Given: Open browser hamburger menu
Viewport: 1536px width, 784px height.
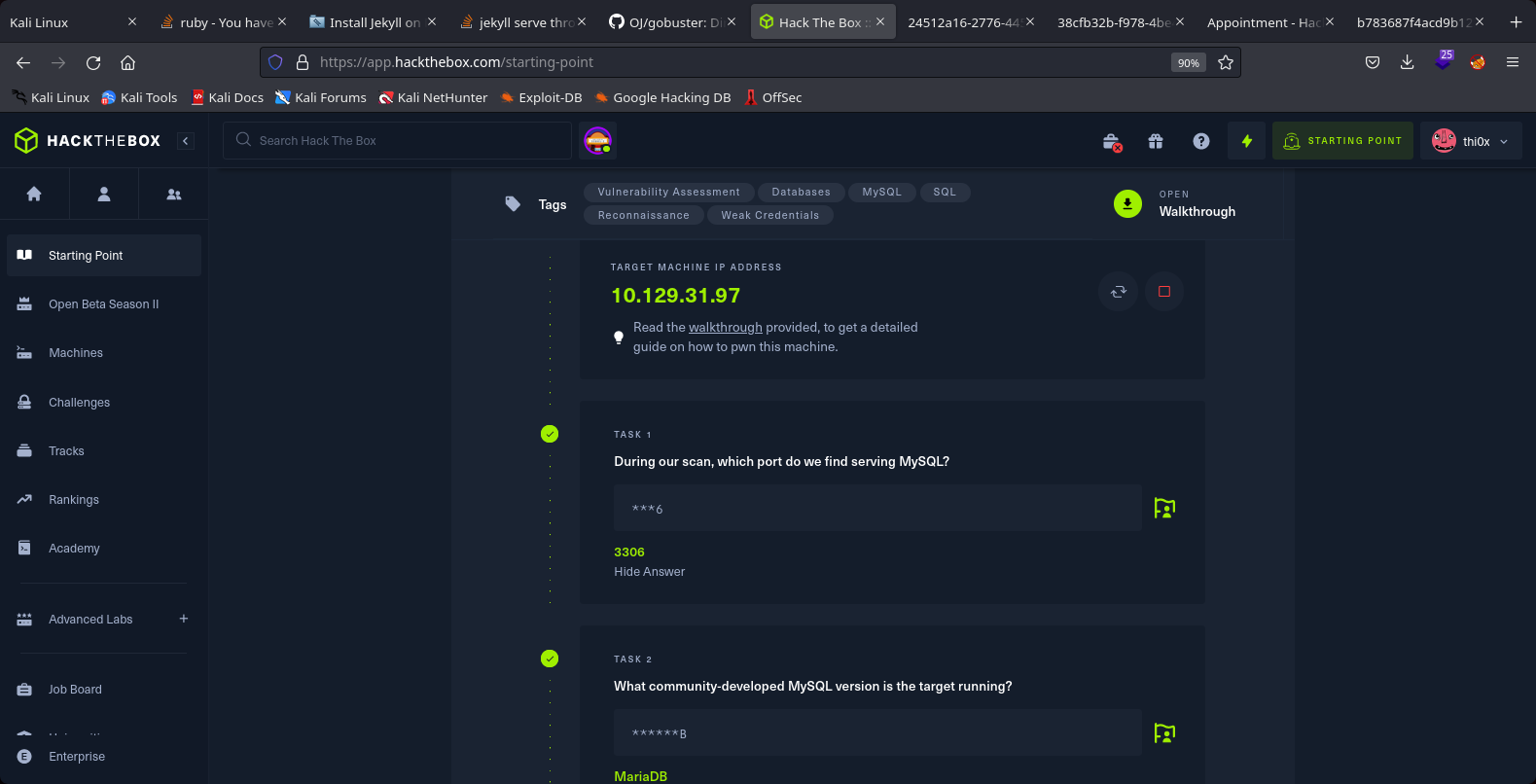Looking at the screenshot, I should 1513,62.
